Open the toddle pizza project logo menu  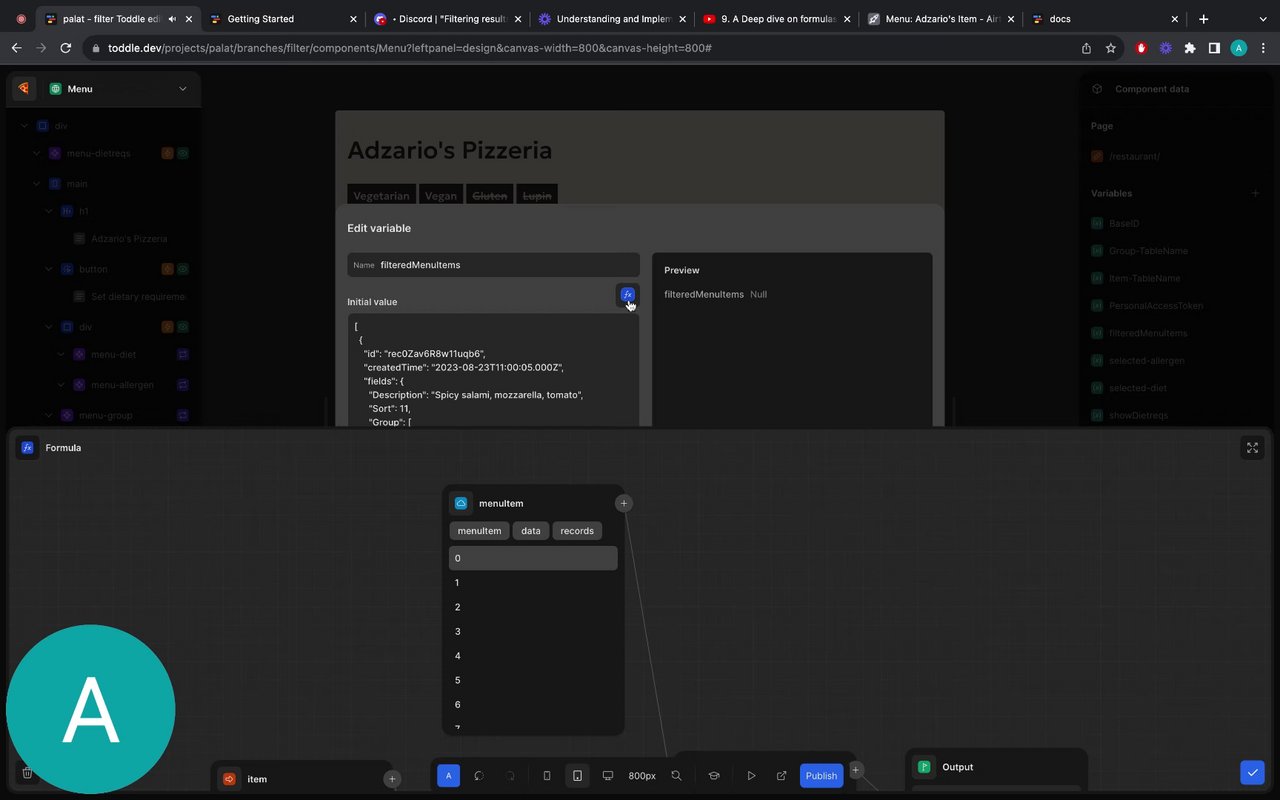click(x=24, y=88)
